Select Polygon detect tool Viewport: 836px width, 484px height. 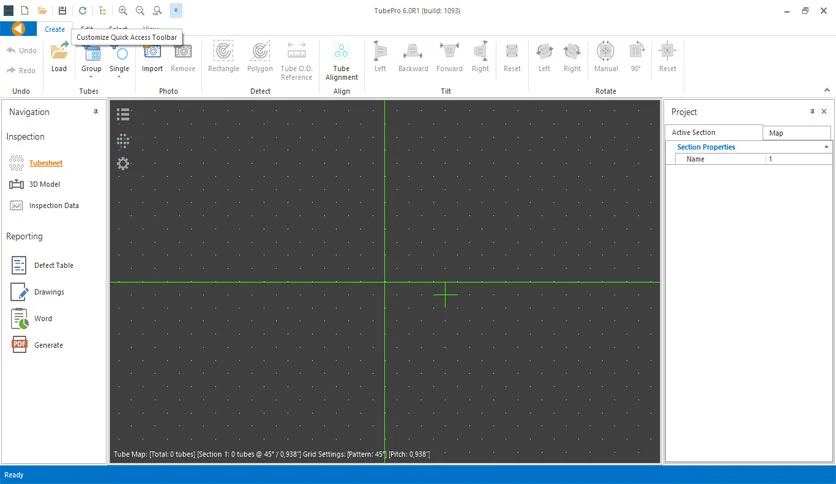(260, 57)
